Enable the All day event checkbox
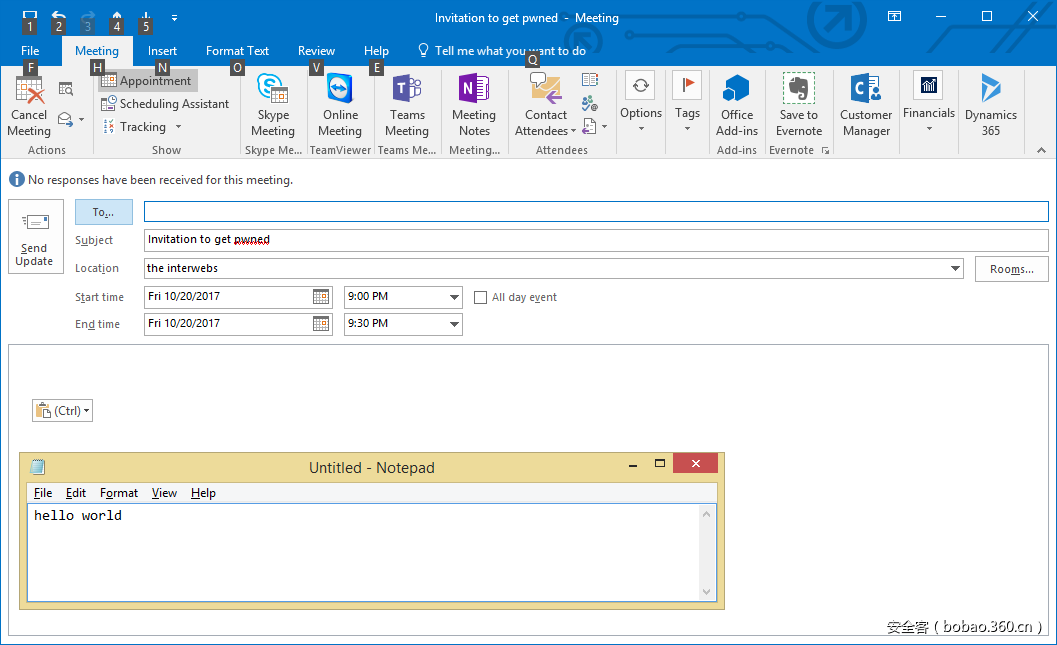The image size is (1057, 645). click(482, 297)
